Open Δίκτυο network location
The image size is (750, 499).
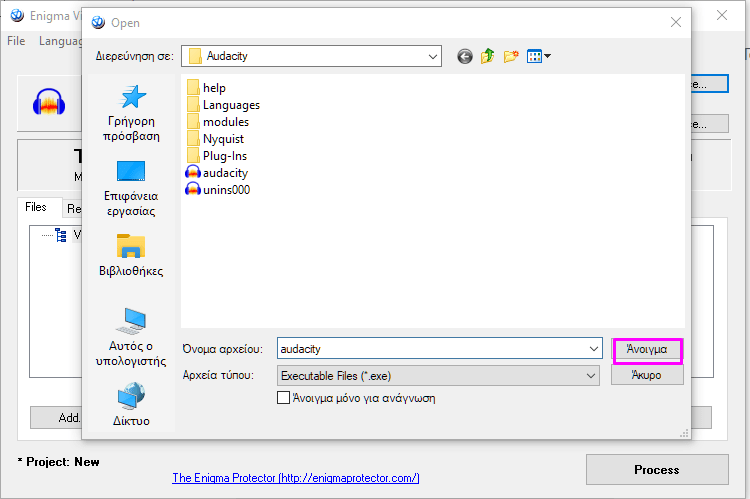point(131,404)
